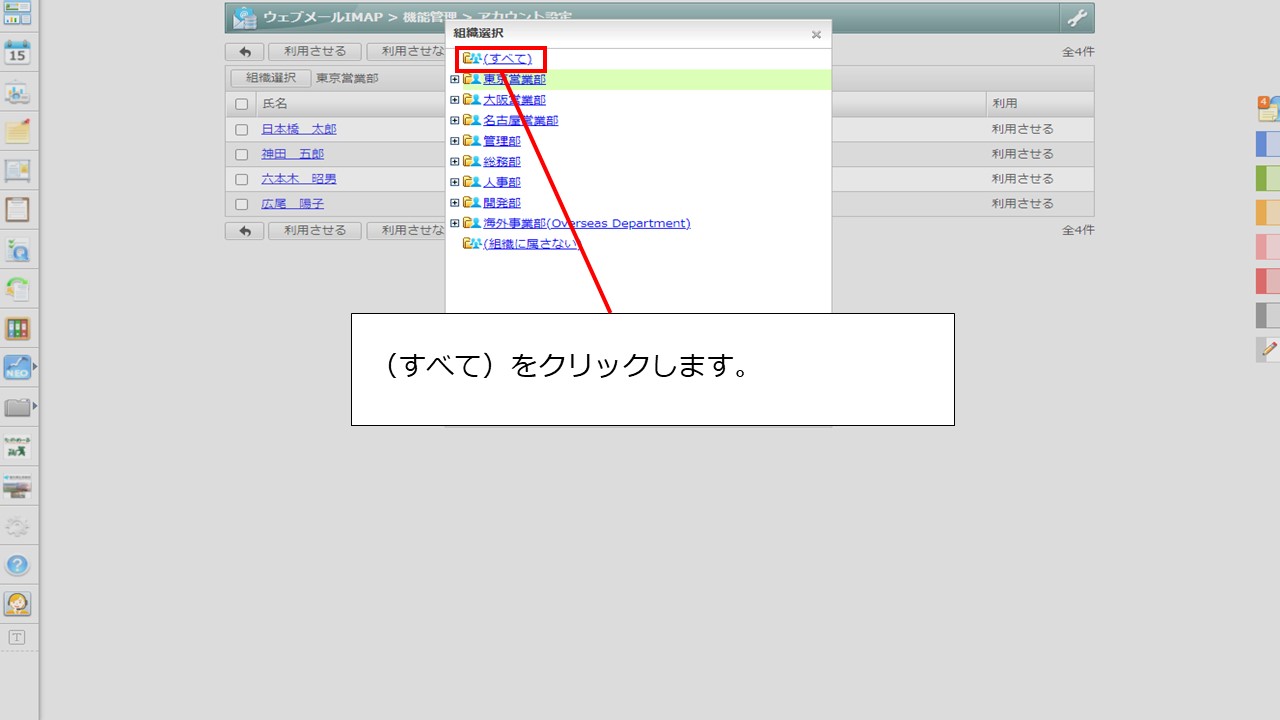
Task: Check the checkbox beside 日本橋 太郎
Action: tap(241, 129)
